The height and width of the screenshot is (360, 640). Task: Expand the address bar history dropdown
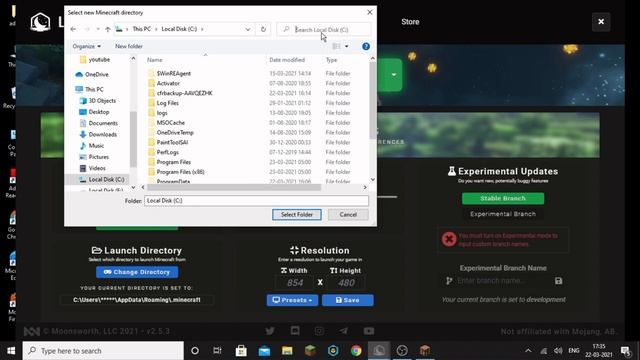(x=248, y=29)
